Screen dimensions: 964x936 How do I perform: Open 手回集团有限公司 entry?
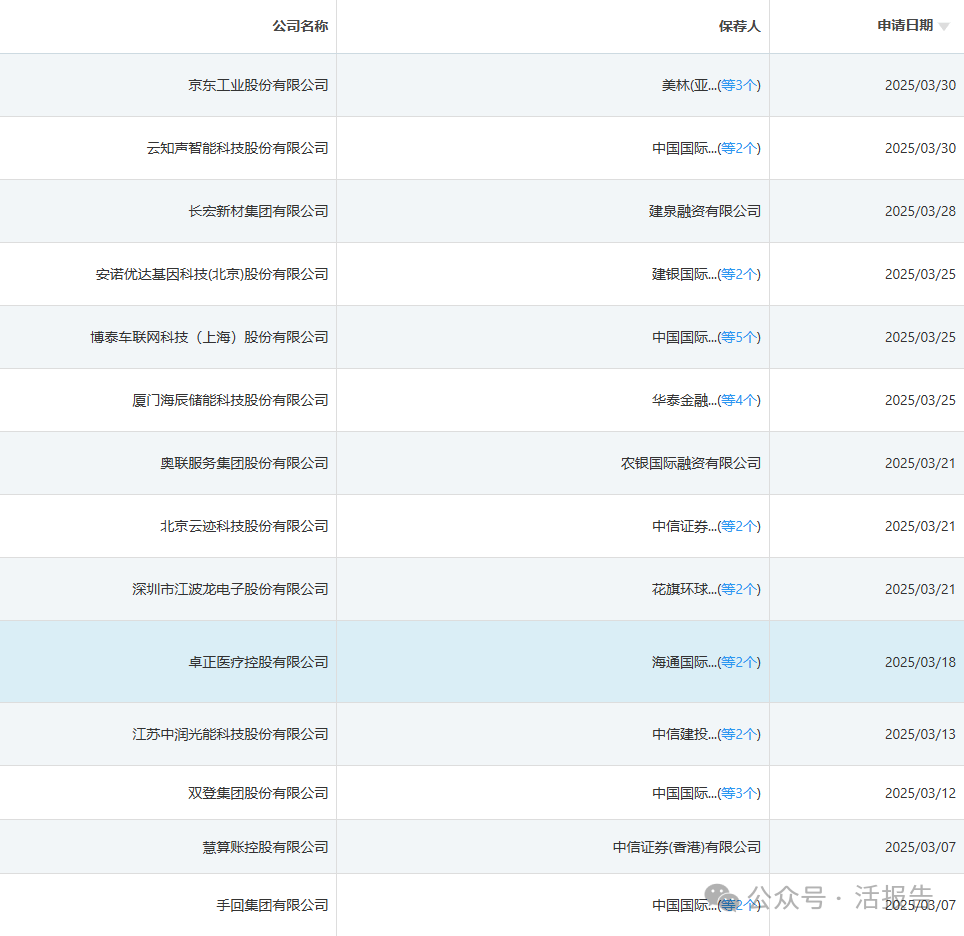pyautogui.click(x=272, y=905)
